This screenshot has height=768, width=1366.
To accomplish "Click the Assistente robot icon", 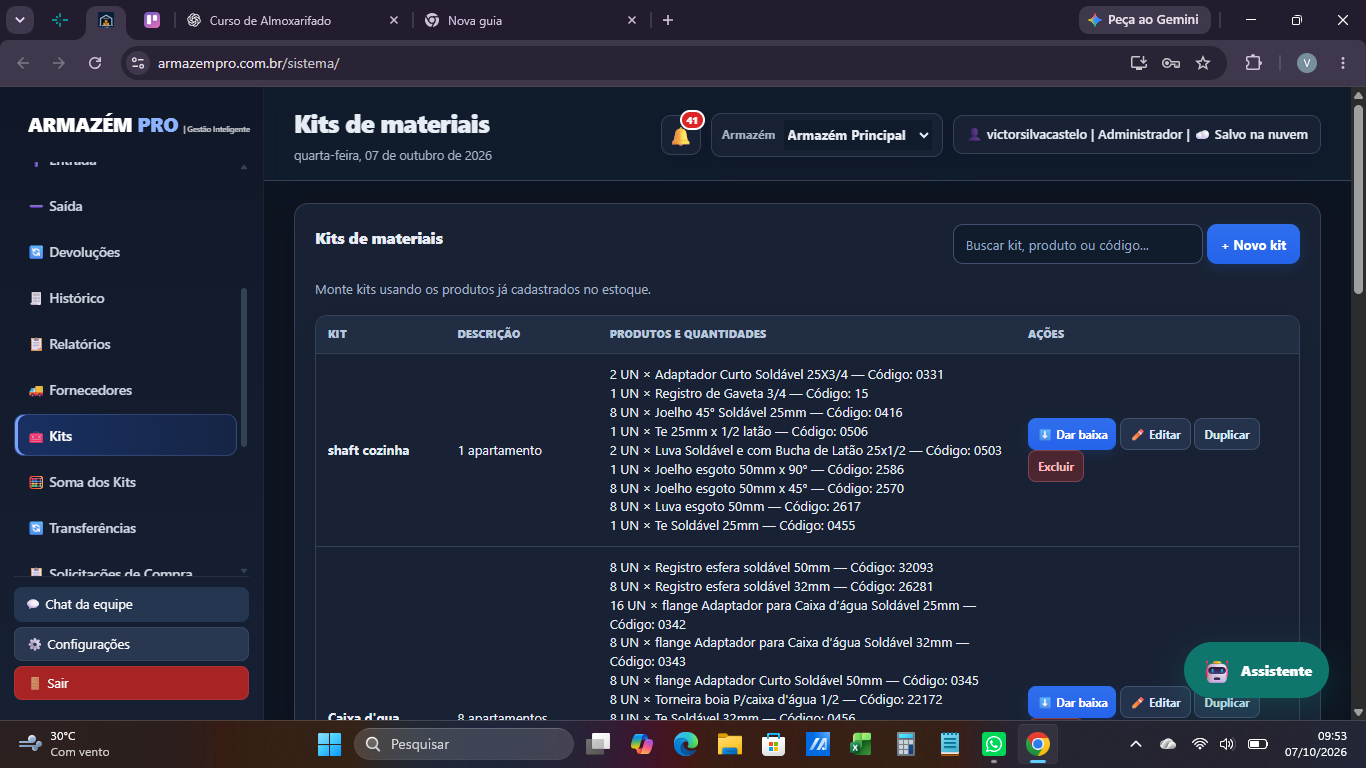I will coord(1216,671).
